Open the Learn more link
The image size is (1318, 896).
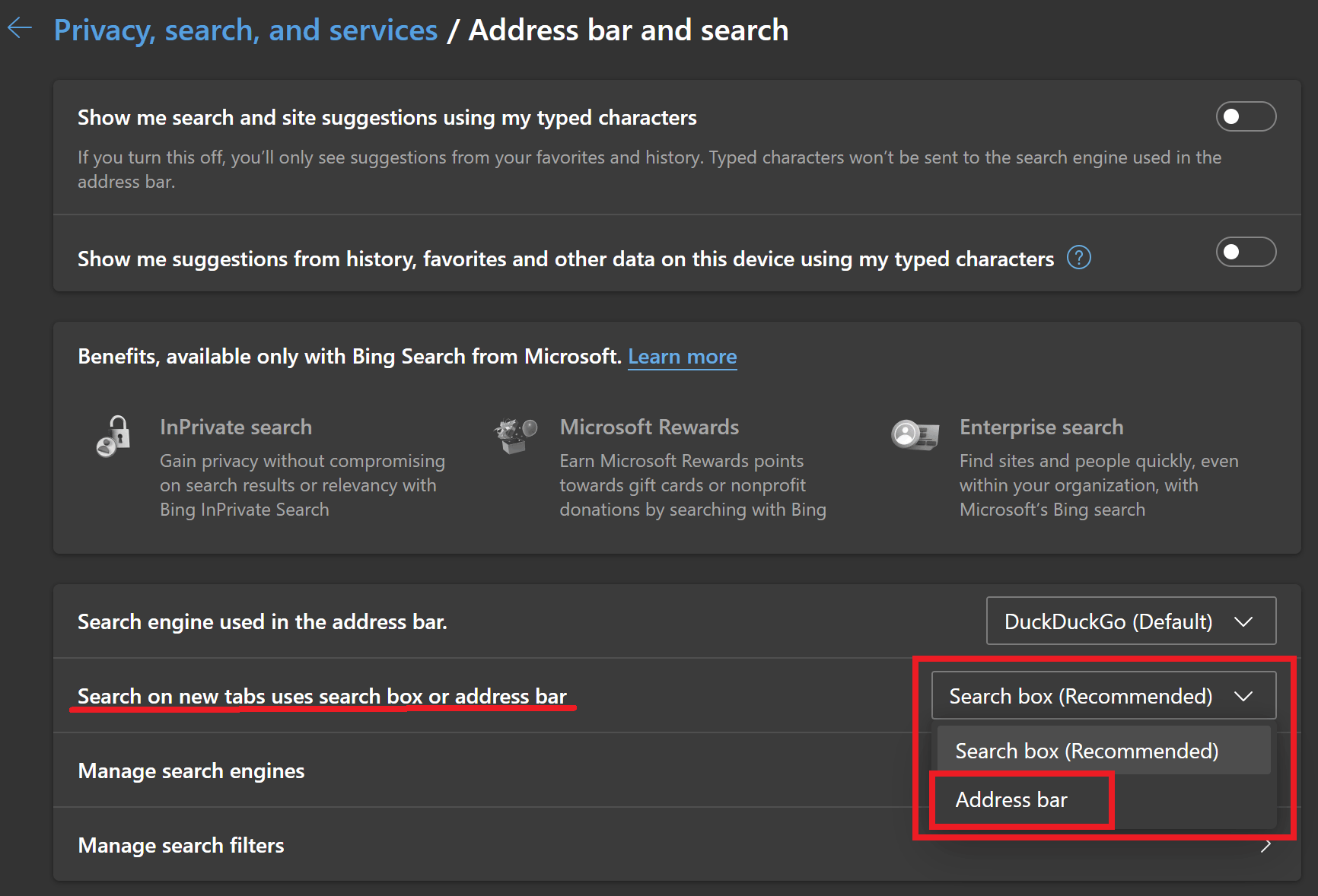tap(682, 357)
